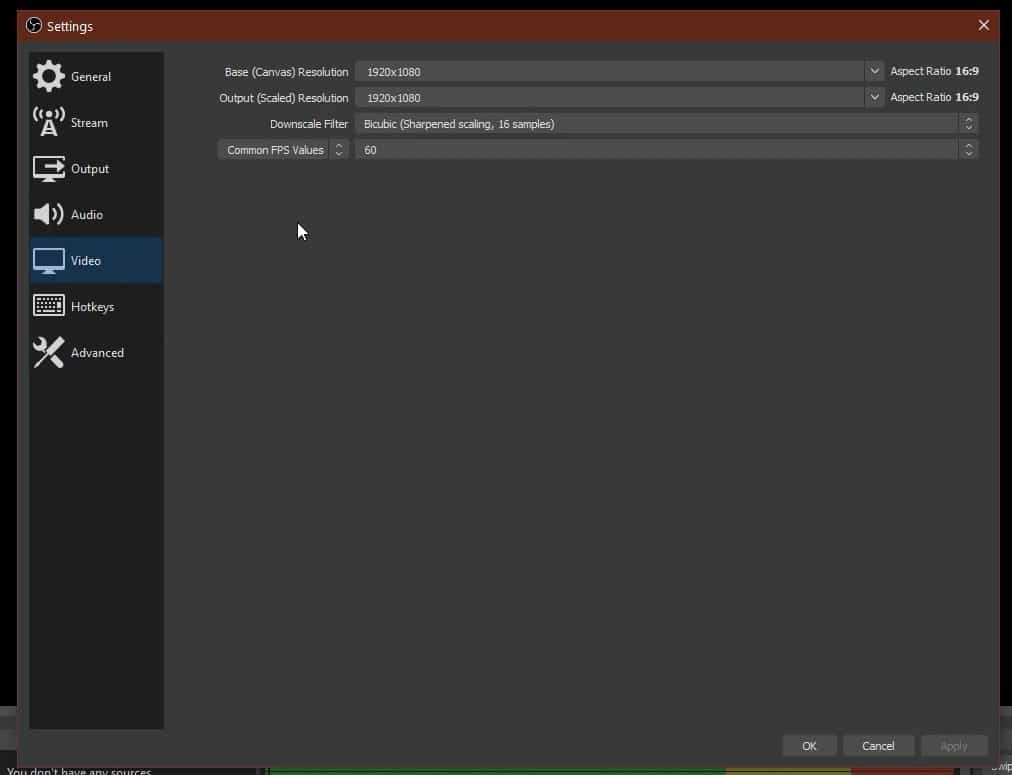Click the Advanced tools icon
The width and height of the screenshot is (1012, 775).
[x=48, y=352]
